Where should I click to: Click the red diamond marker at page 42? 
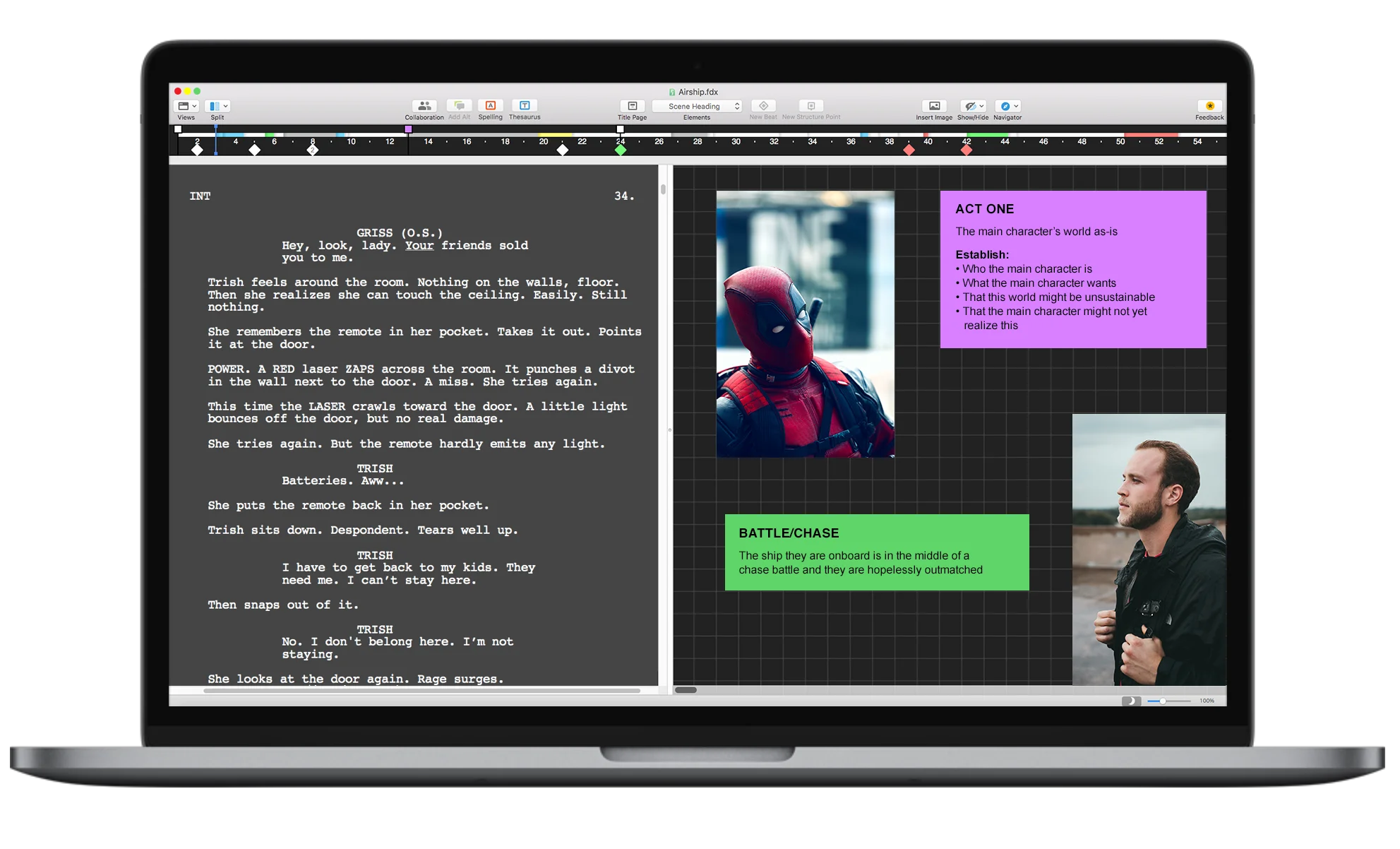coord(967,150)
